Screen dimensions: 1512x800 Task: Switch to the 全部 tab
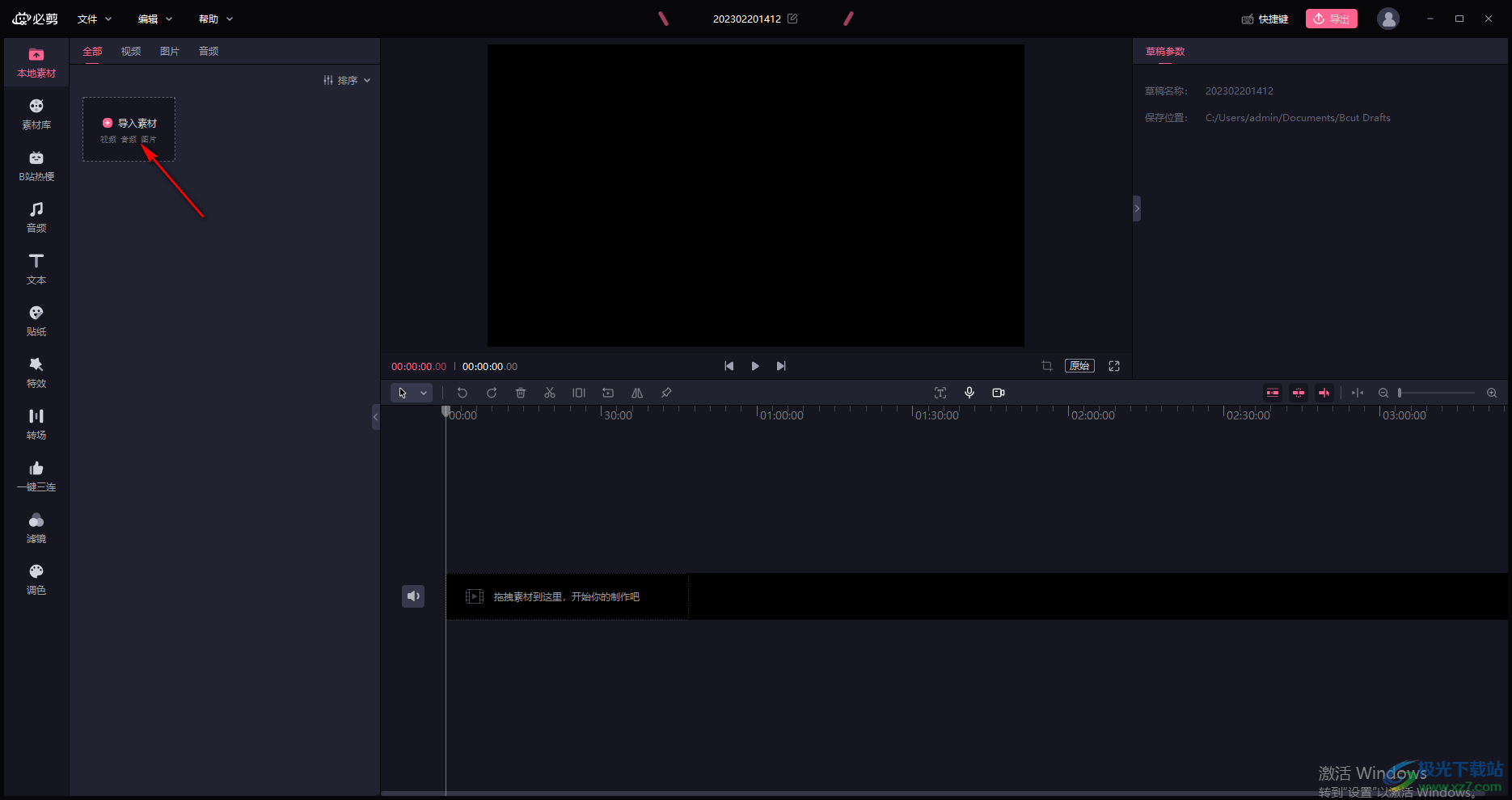pyautogui.click(x=92, y=51)
